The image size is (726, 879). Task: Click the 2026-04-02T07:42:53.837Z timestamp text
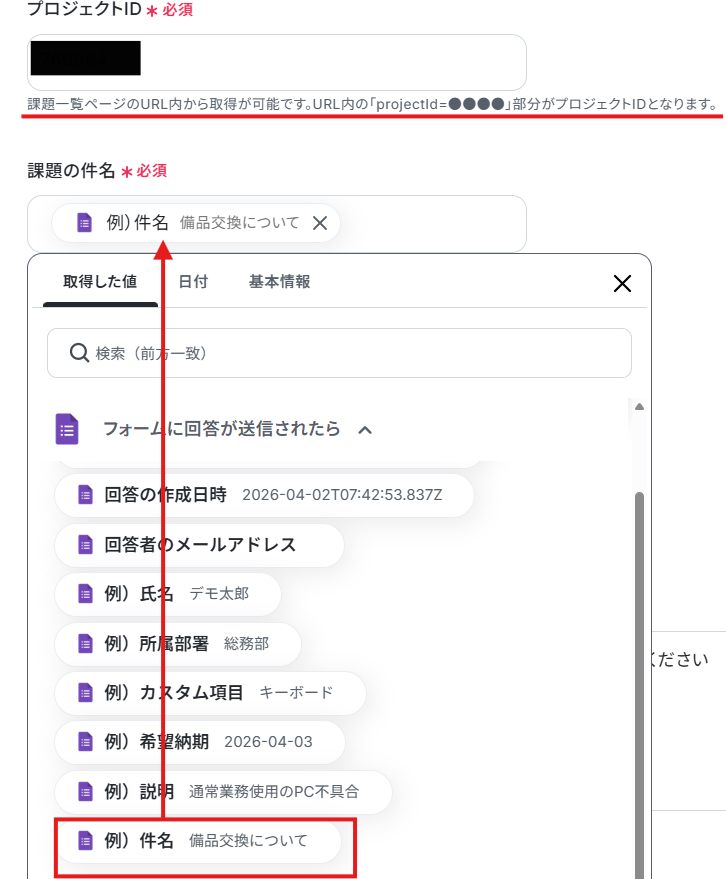(342, 495)
